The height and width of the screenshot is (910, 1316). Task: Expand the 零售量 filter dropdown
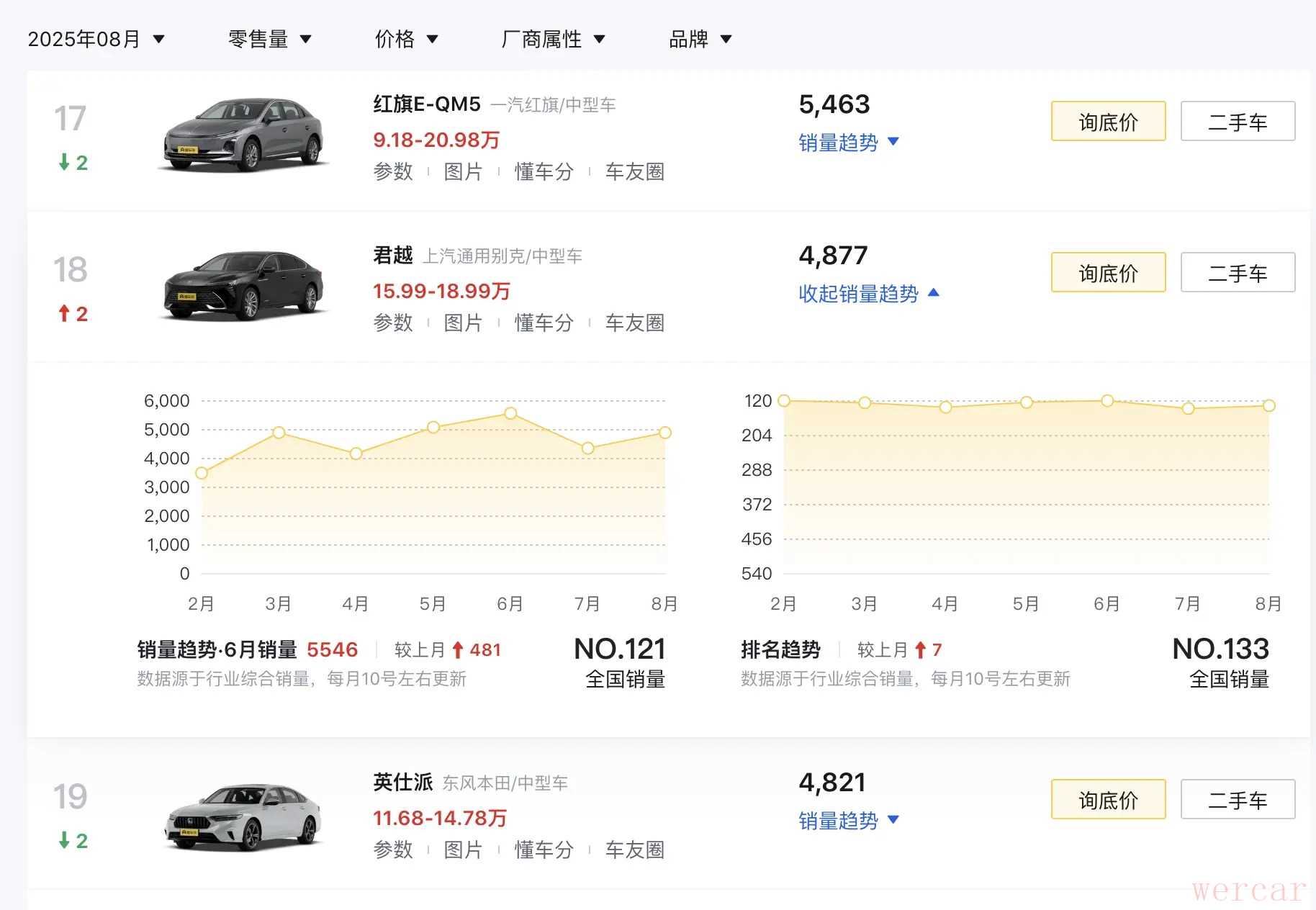click(269, 39)
